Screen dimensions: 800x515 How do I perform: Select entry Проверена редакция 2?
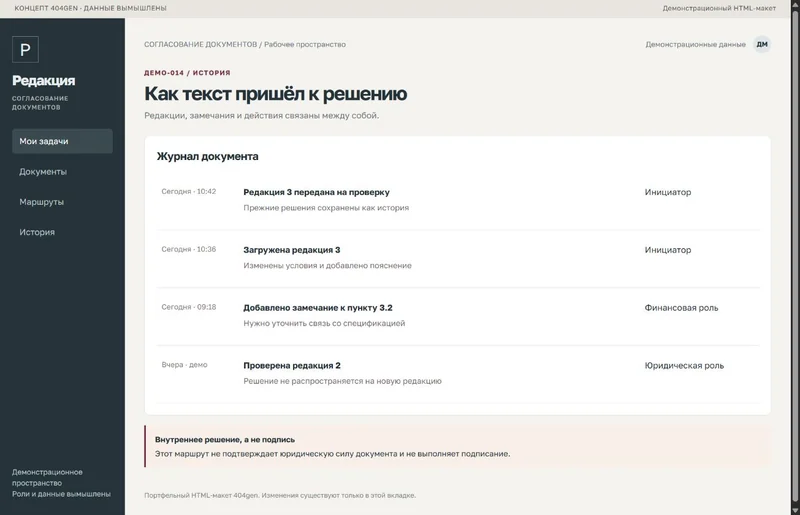pos(292,365)
